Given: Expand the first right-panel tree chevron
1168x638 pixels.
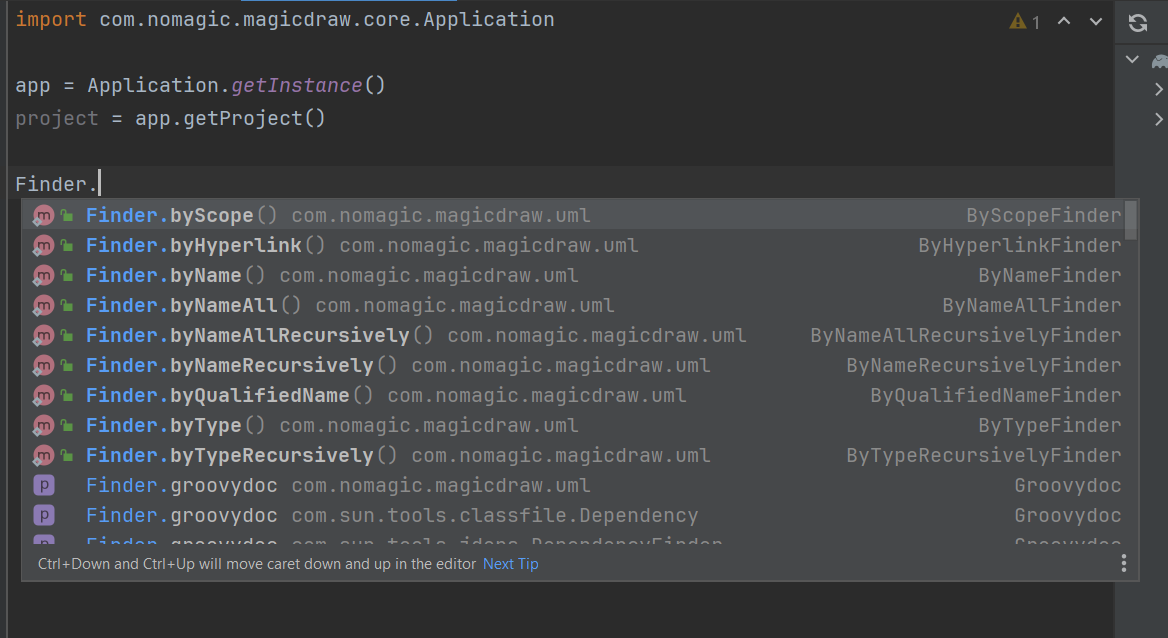Looking at the screenshot, I should (x=1158, y=89).
